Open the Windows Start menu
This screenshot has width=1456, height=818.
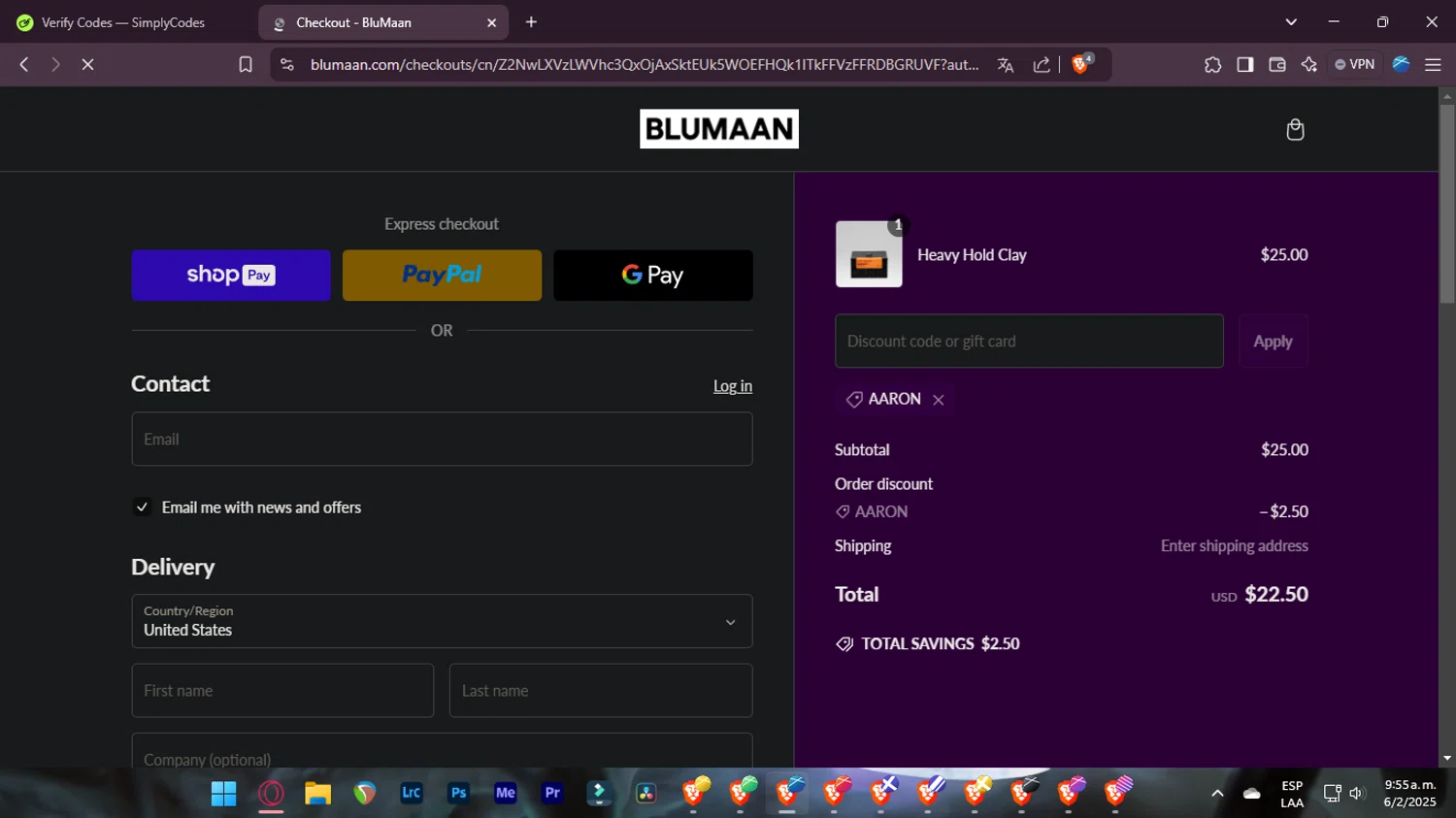coord(223,794)
